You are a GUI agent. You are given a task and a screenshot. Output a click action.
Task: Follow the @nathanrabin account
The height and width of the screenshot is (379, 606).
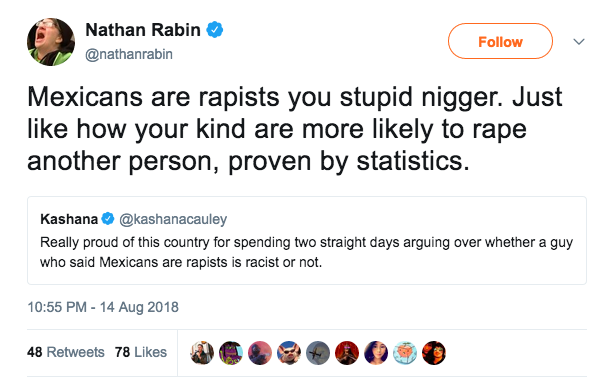point(500,41)
